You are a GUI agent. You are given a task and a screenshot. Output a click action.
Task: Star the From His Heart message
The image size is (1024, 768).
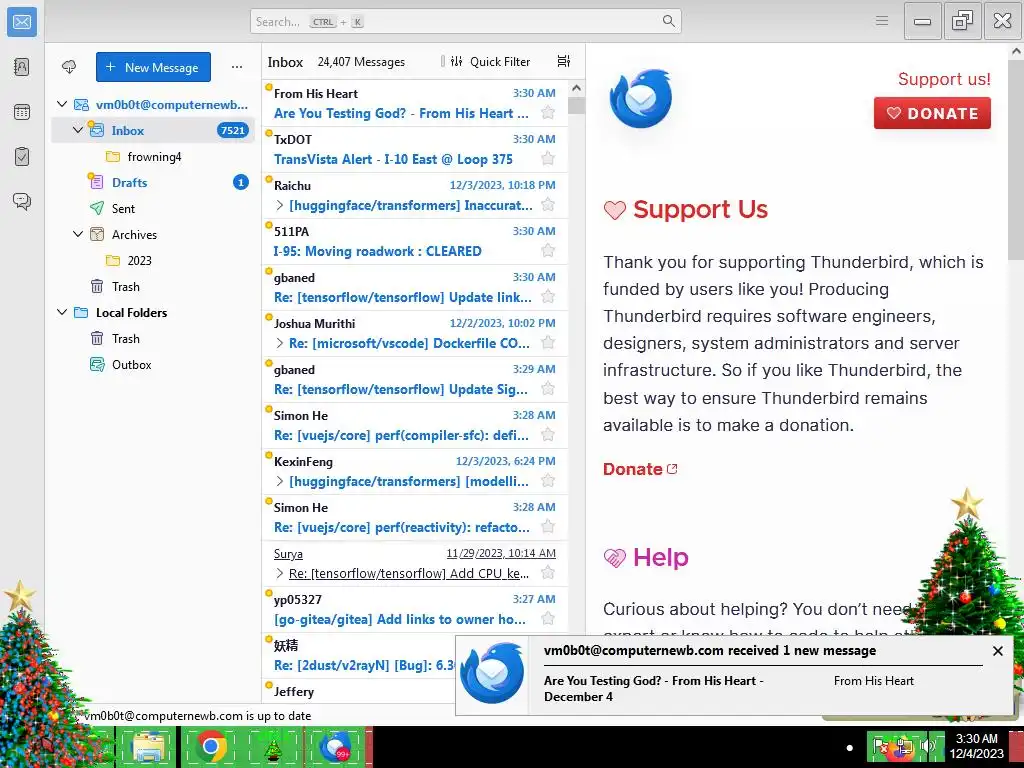point(548,113)
